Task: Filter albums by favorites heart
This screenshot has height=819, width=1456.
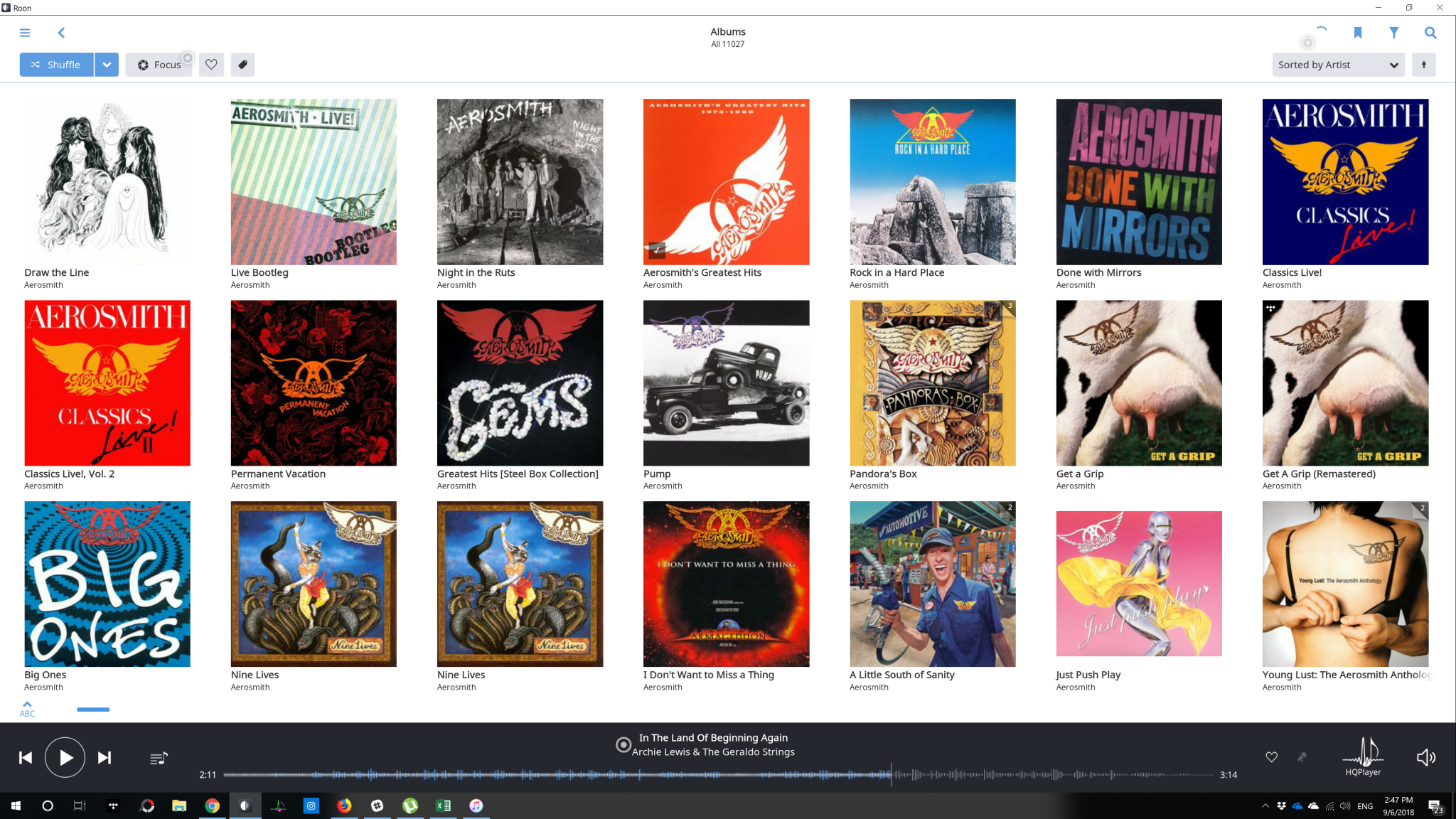Action: [211, 65]
